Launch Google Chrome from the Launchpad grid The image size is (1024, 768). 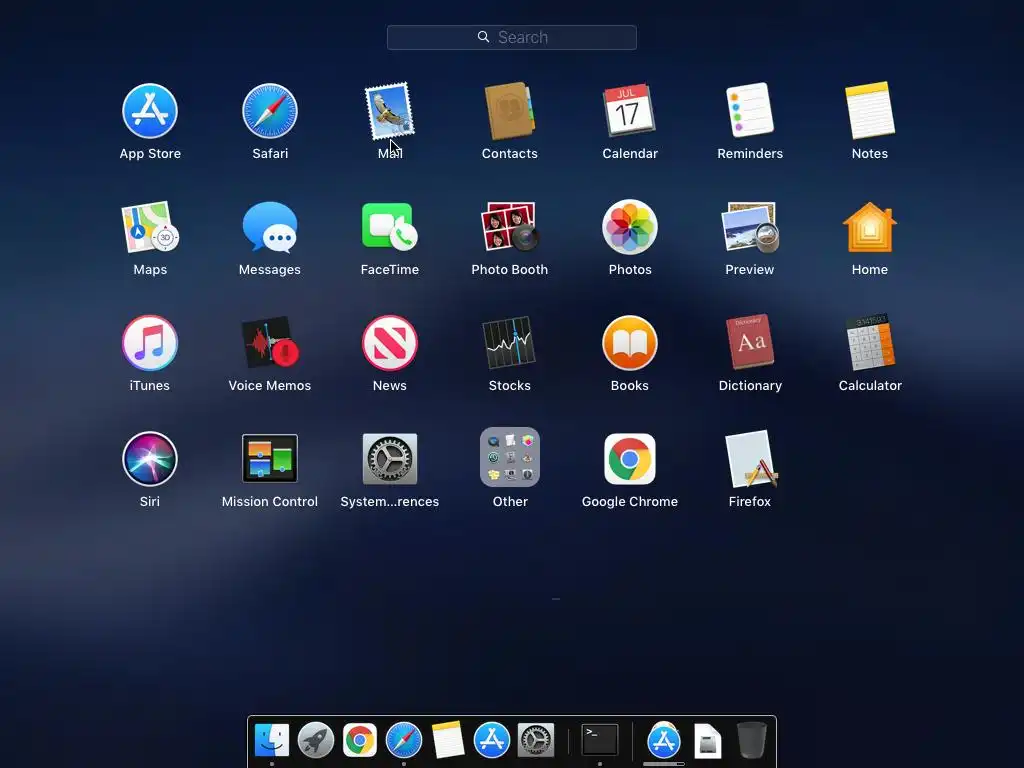point(630,458)
